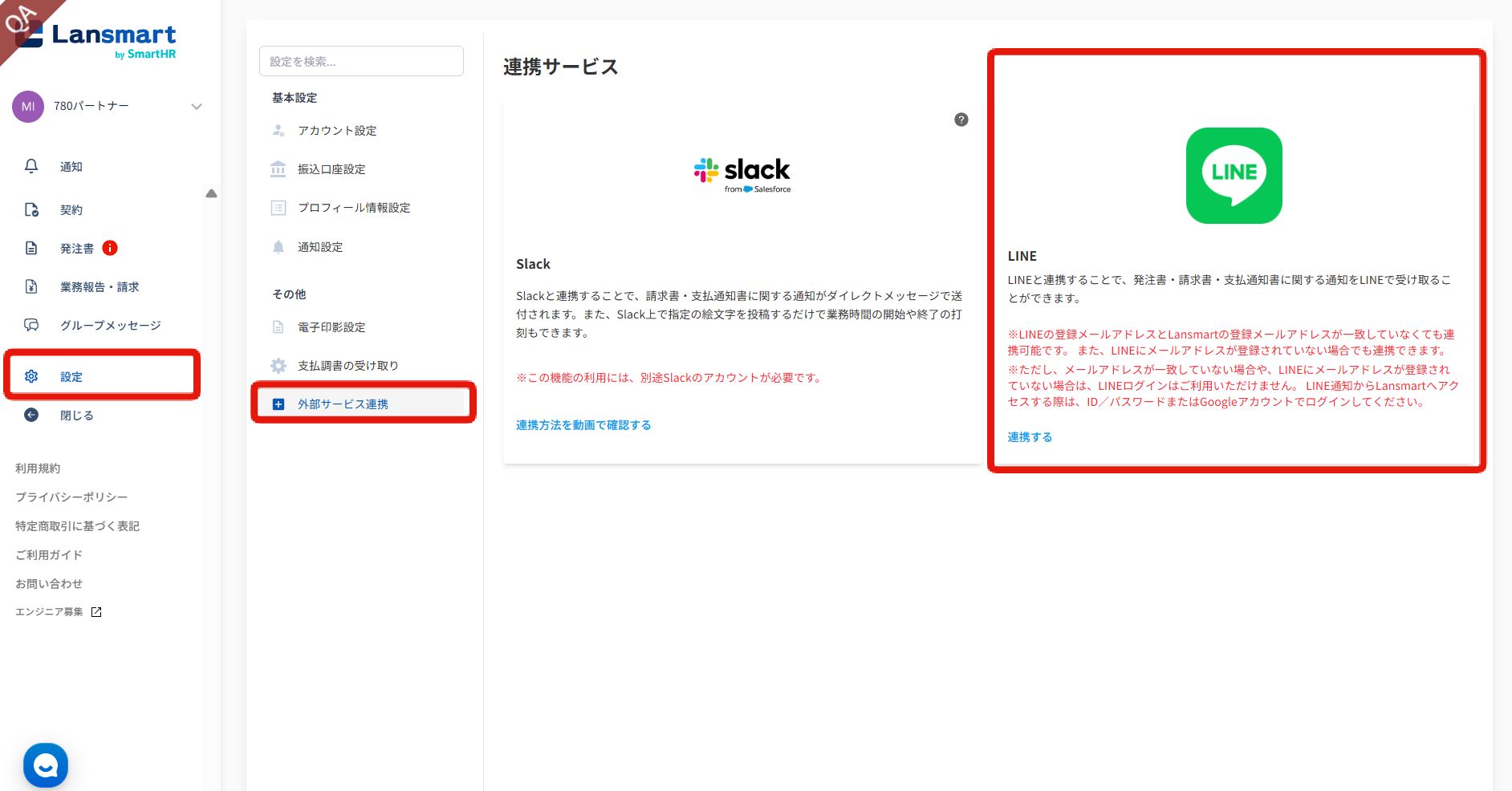Click the 外部サービス連携 plus icon
Viewport: 1512px width, 791px height.
coord(278,404)
